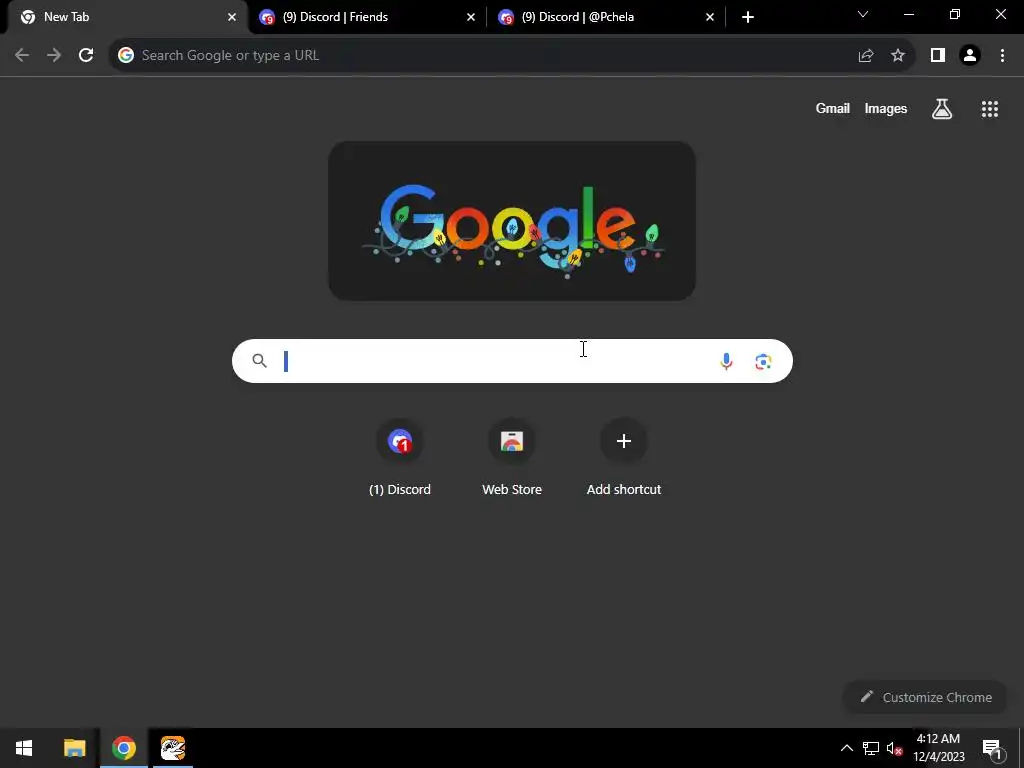This screenshot has width=1024, height=768.
Task: Click the browser back arrow
Action: pyautogui.click(x=22, y=56)
